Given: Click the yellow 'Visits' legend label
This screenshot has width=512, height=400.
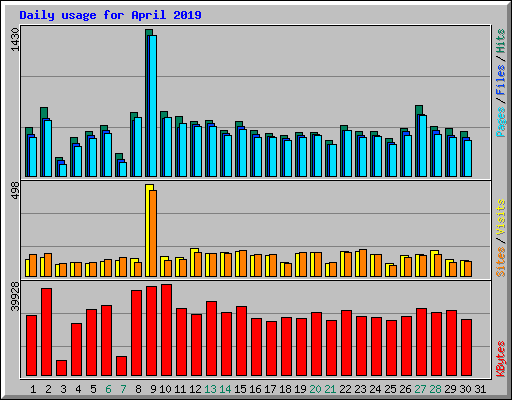Looking at the screenshot, I should click(500, 217).
